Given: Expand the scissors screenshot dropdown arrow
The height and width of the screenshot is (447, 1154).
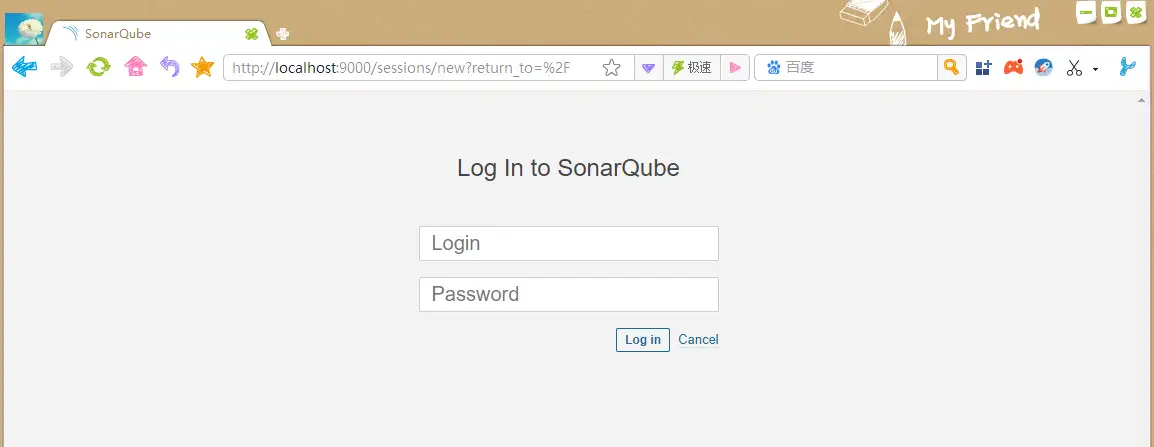Looking at the screenshot, I should [x=1095, y=69].
